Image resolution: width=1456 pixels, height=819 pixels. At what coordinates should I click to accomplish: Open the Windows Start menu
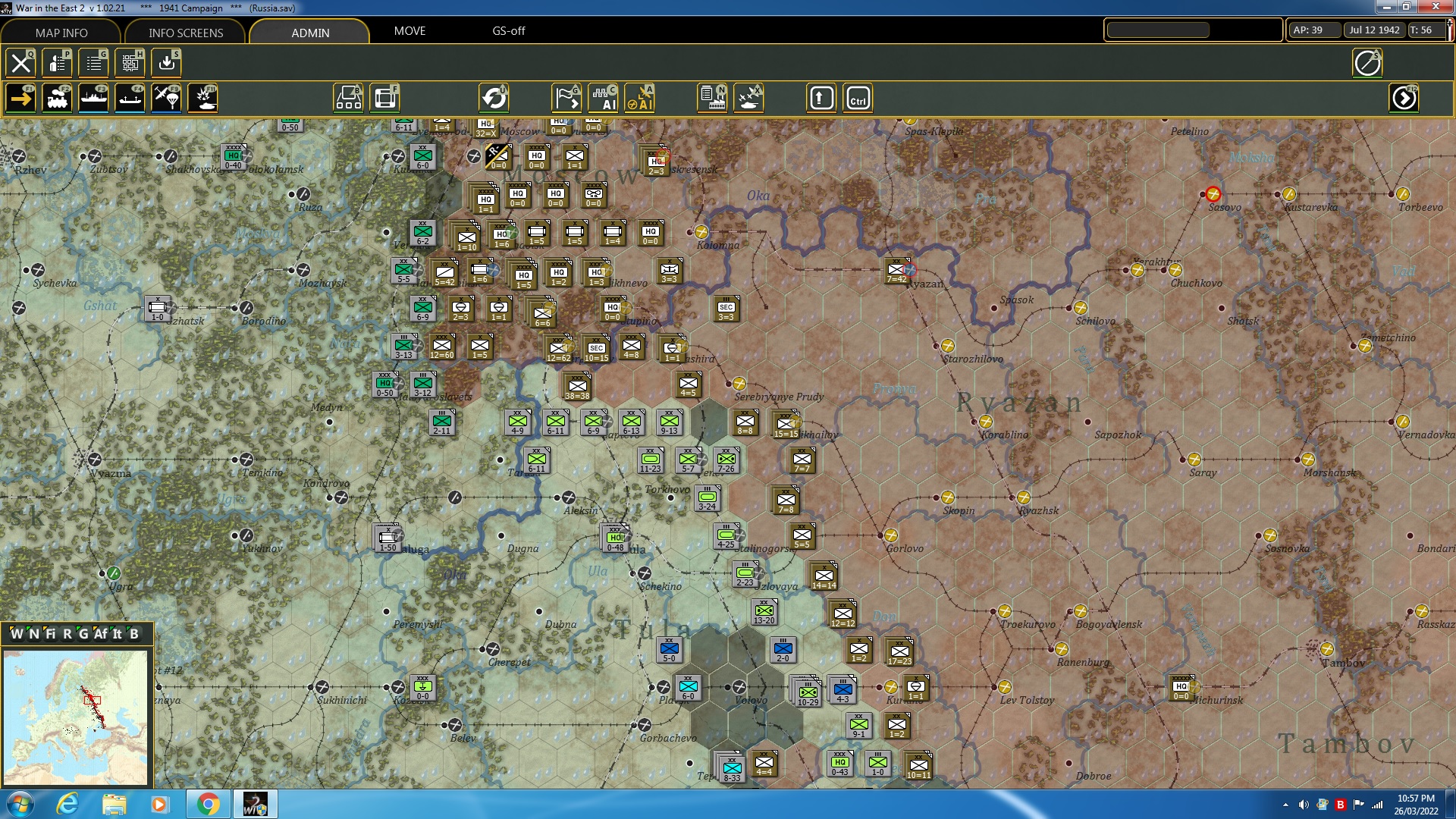(20, 804)
